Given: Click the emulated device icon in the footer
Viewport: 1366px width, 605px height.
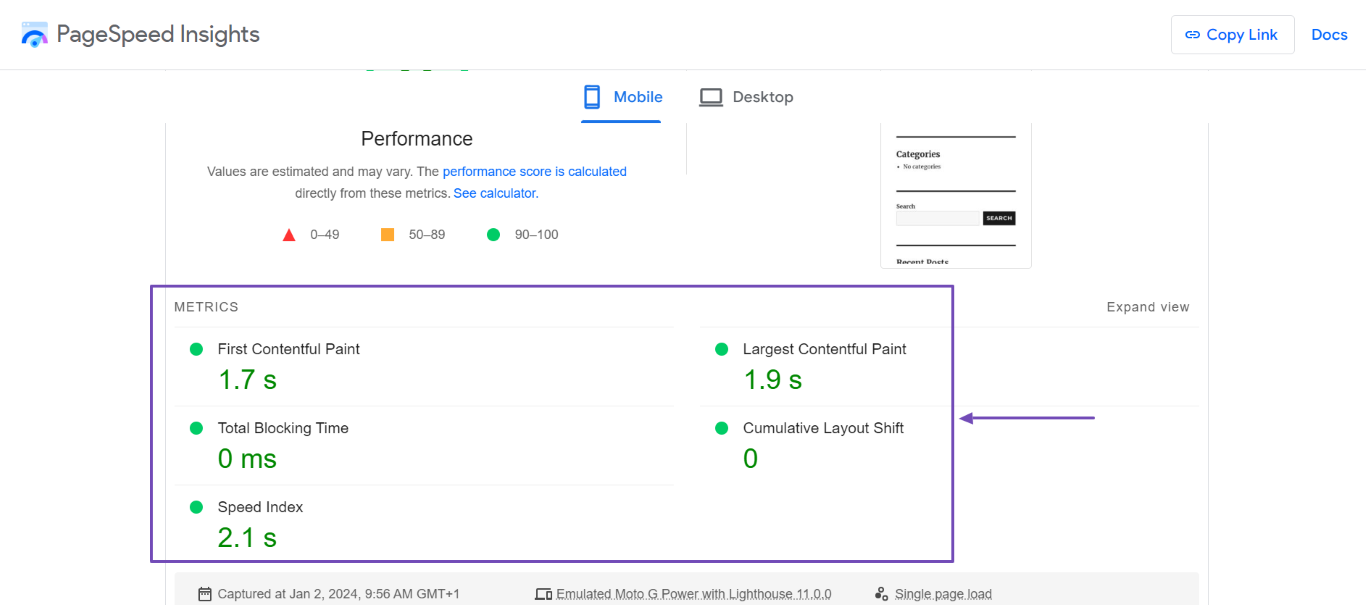Looking at the screenshot, I should pos(543,593).
